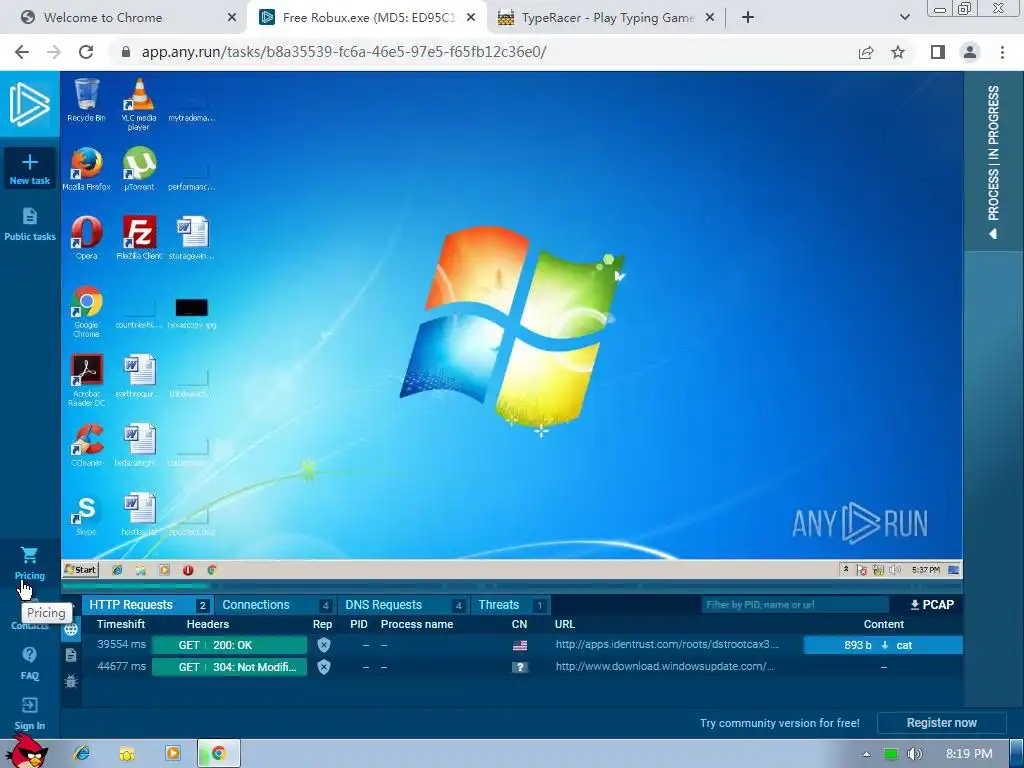The image size is (1024, 768).
Task: Switch to the Threats tab
Action: (511, 605)
